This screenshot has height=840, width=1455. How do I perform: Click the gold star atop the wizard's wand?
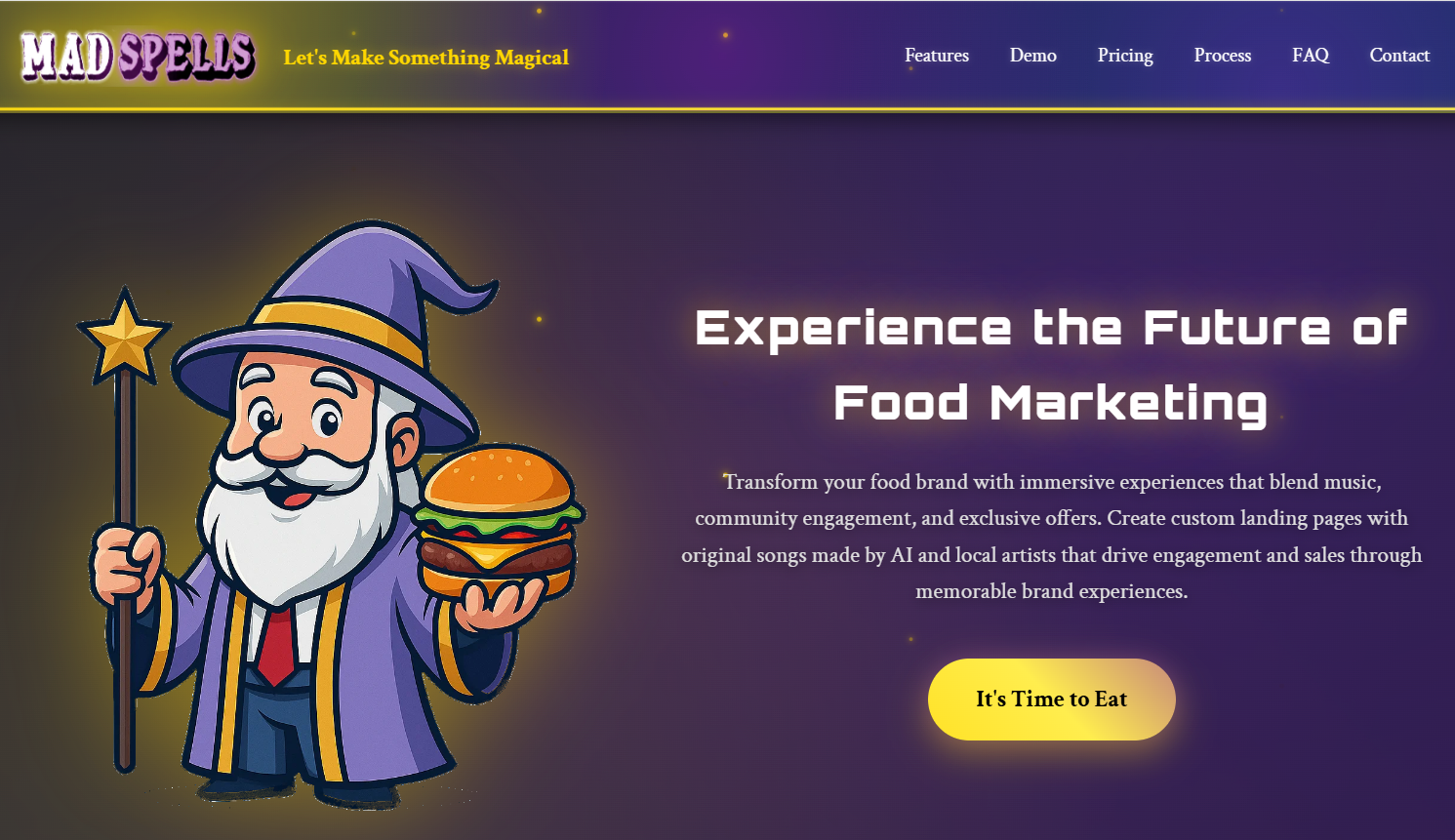click(x=124, y=337)
